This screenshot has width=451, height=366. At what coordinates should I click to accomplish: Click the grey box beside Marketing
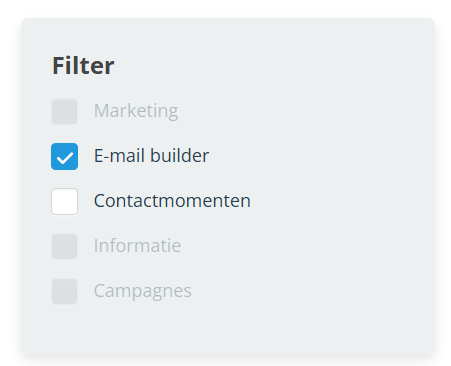[64, 111]
